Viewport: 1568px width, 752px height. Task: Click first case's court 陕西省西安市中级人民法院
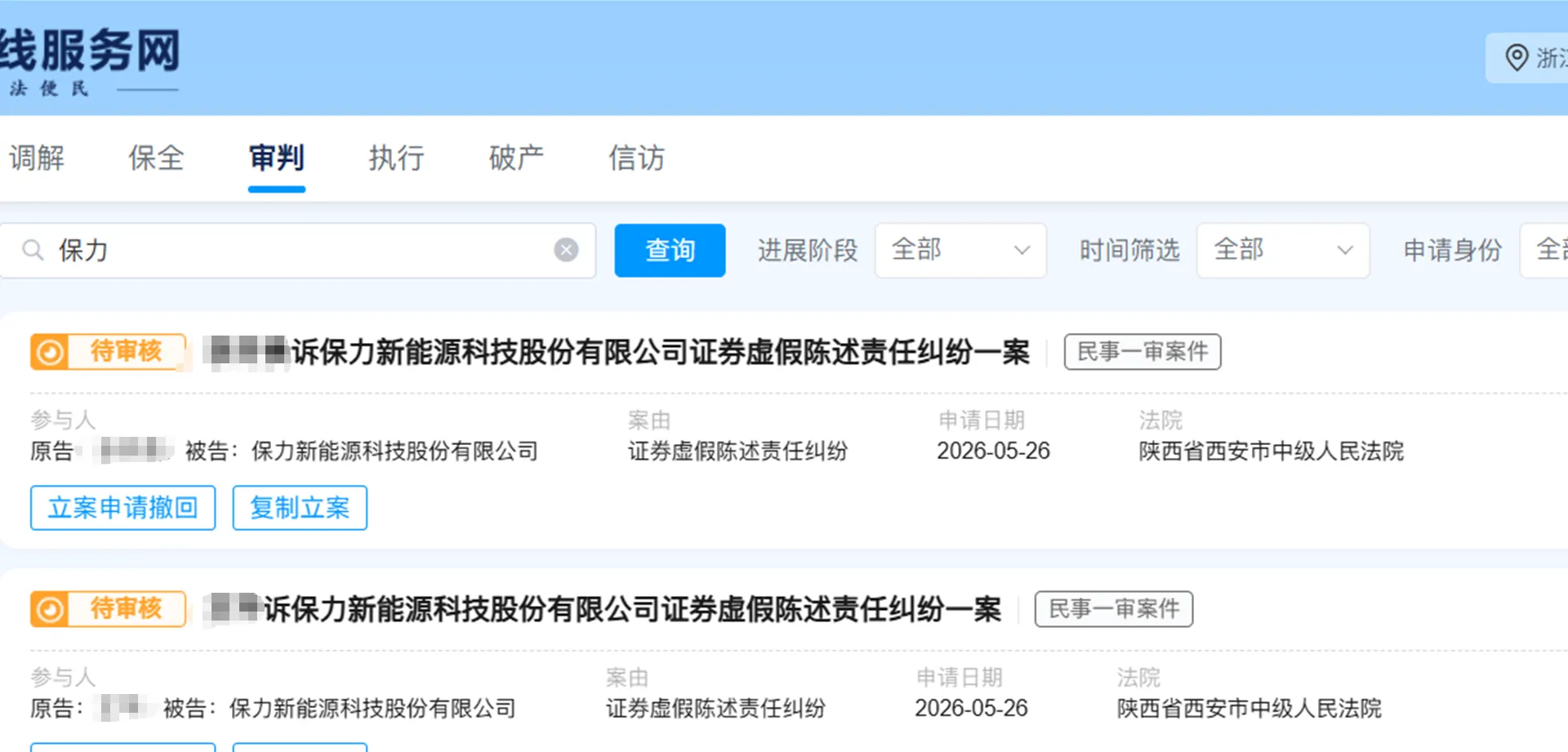tap(1272, 451)
